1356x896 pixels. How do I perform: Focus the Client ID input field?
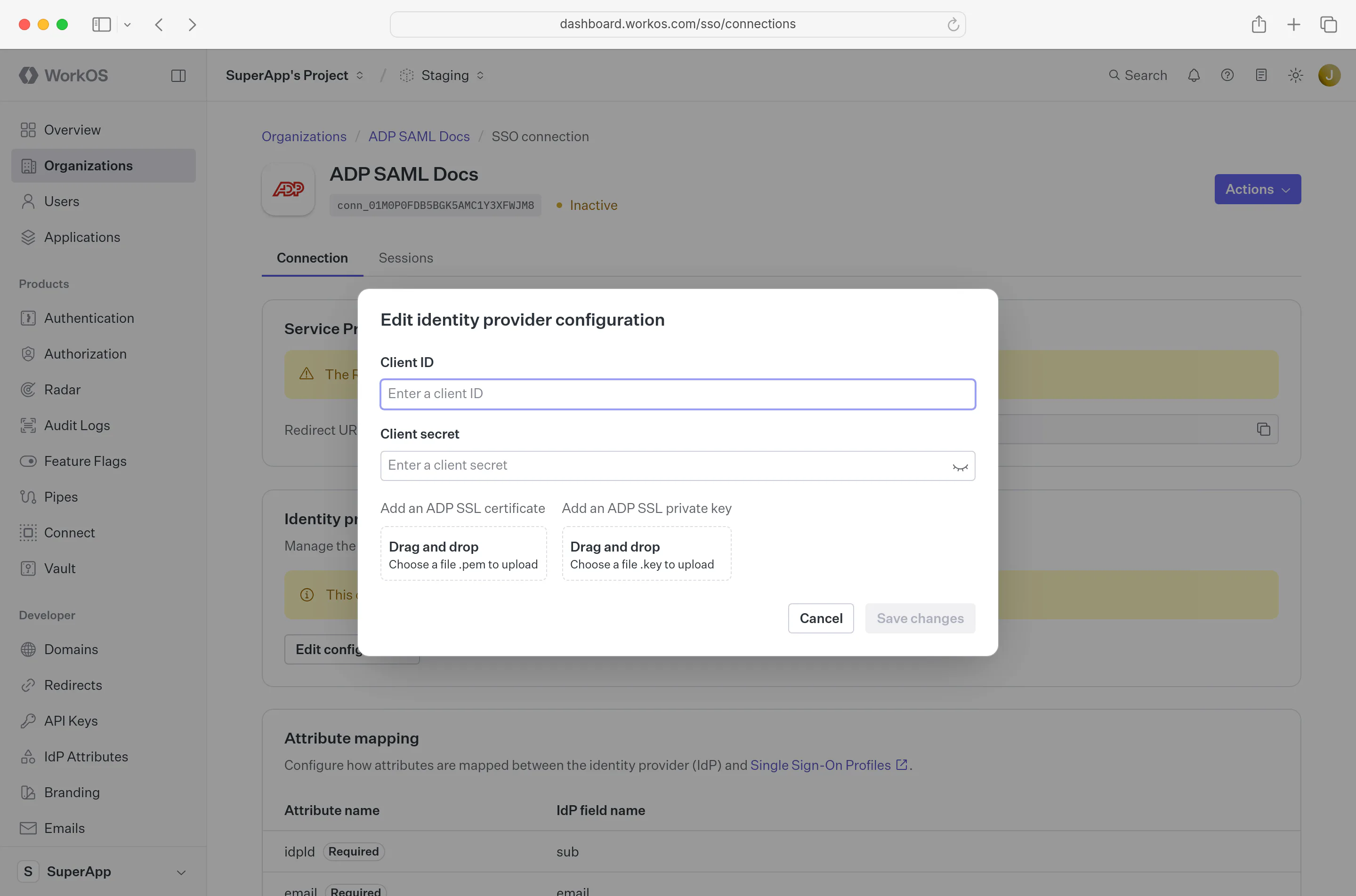678,394
